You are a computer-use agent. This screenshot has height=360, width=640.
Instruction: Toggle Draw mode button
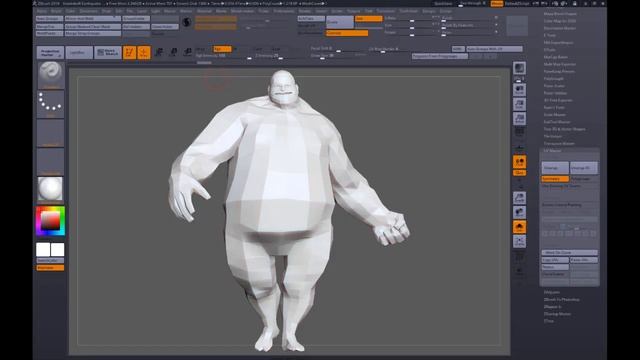tap(144, 52)
